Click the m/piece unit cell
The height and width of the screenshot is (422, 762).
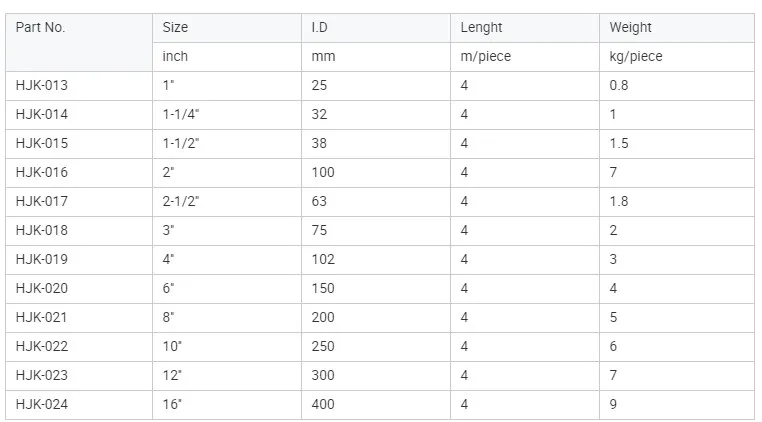[485, 57]
